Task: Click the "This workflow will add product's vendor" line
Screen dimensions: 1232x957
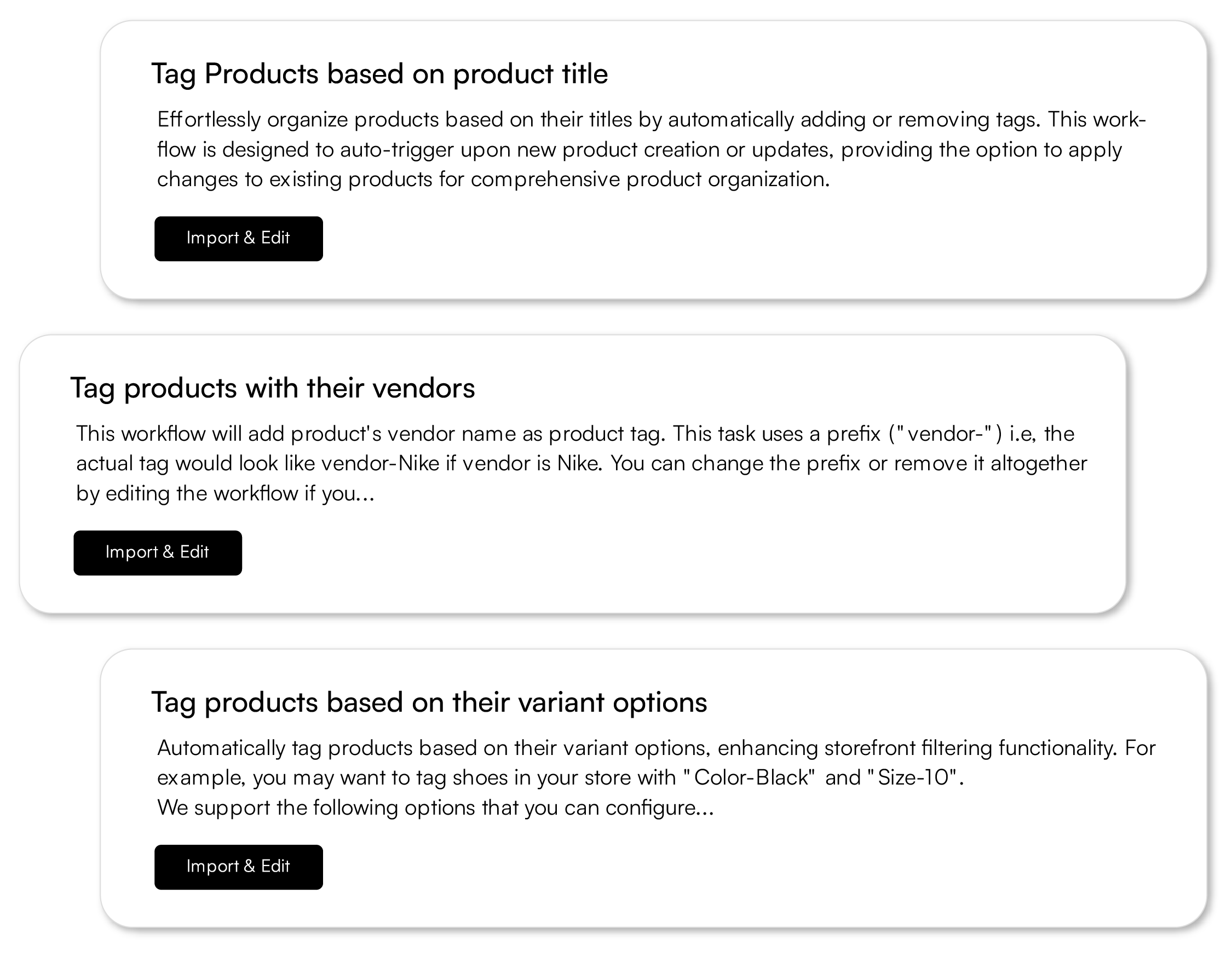Action: [368, 434]
